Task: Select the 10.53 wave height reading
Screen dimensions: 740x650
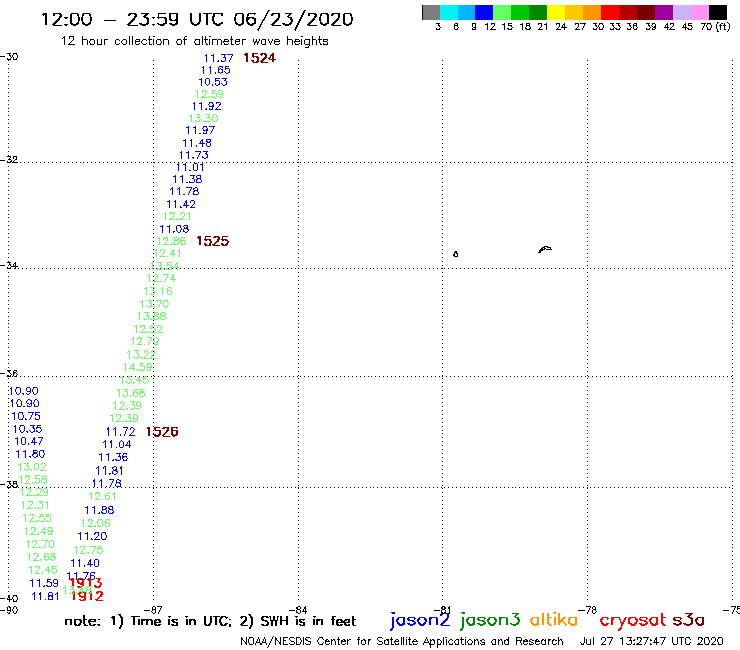Action: coord(213,82)
